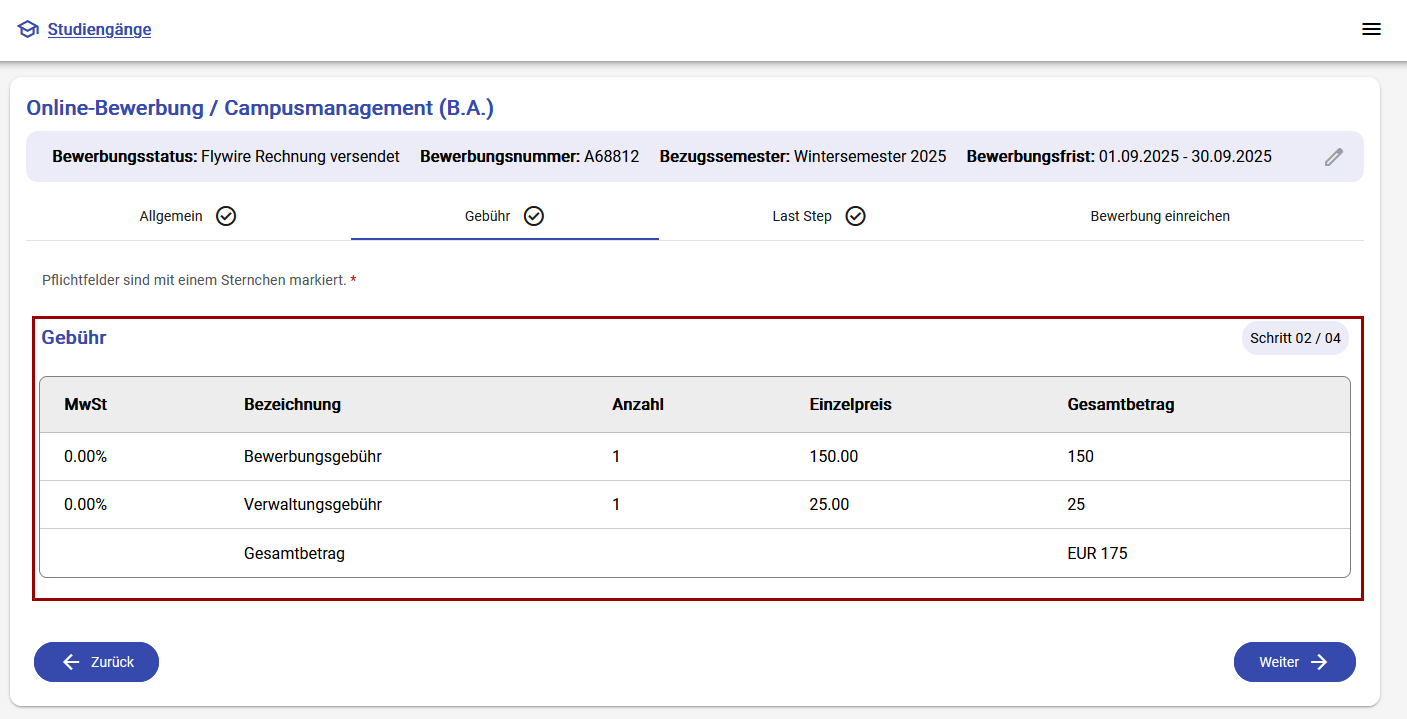
Task: Click the Bezugssemester Wintersemester 2025 text
Action: [803, 157]
